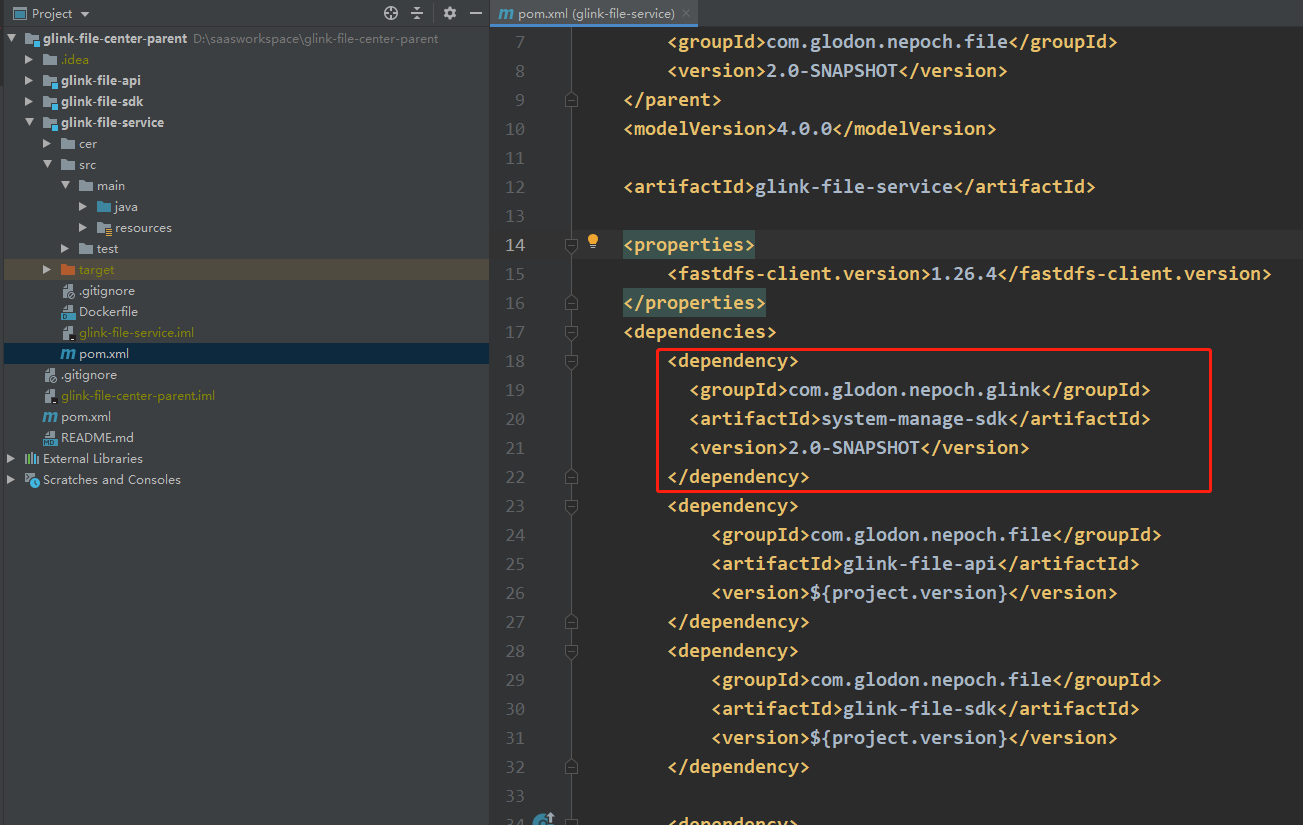Screen dimensions: 1303x825
Task: Select the External Libraries node
Action: [93, 458]
